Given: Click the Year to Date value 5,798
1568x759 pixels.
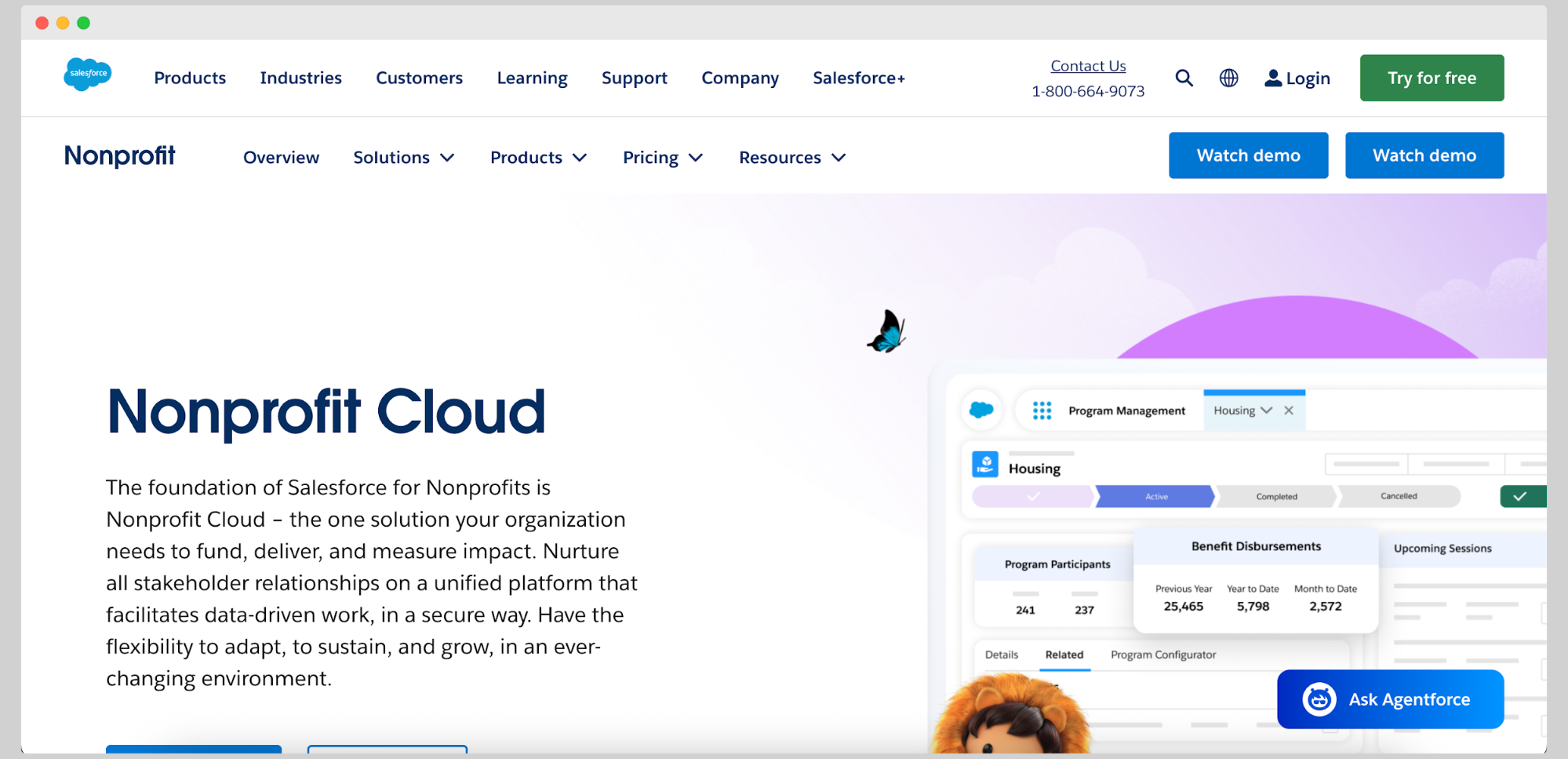Looking at the screenshot, I should [1253, 606].
